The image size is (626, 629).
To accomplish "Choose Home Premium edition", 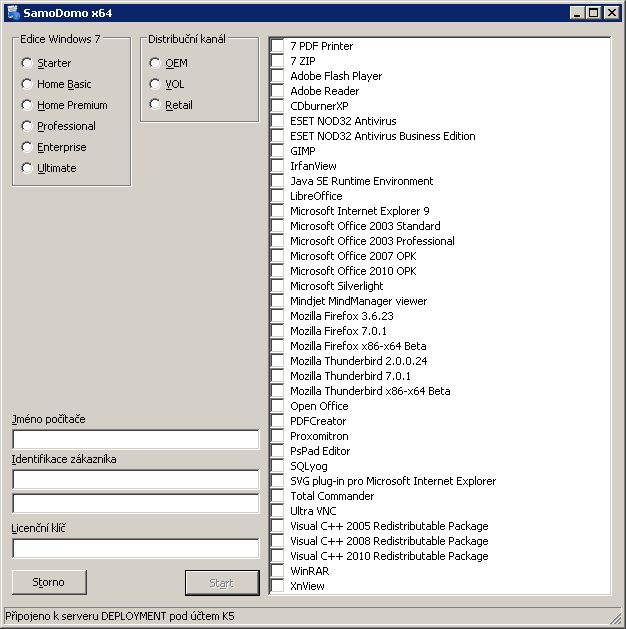I will point(27,105).
